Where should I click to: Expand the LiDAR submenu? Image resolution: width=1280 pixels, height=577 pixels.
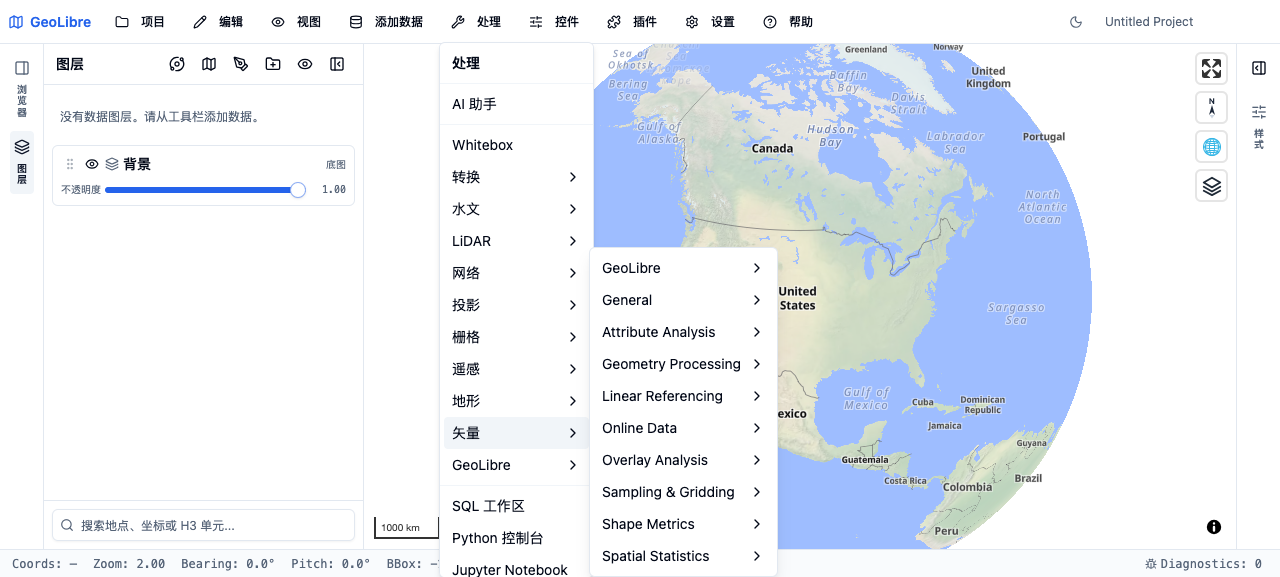(x=516, y=241)
